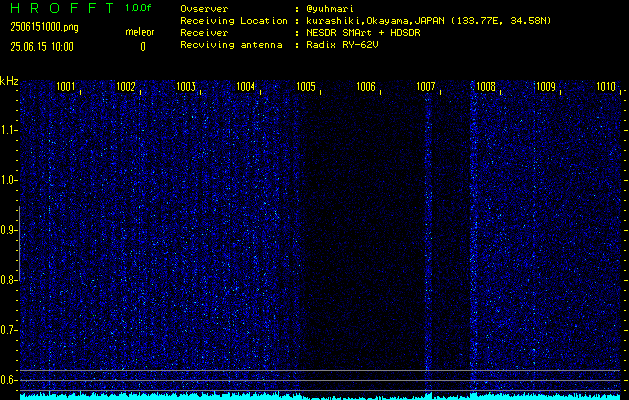The height and width of the screenshot is (400, 629).
Task: Click time marker 1004
Action: tap(246, 86)
